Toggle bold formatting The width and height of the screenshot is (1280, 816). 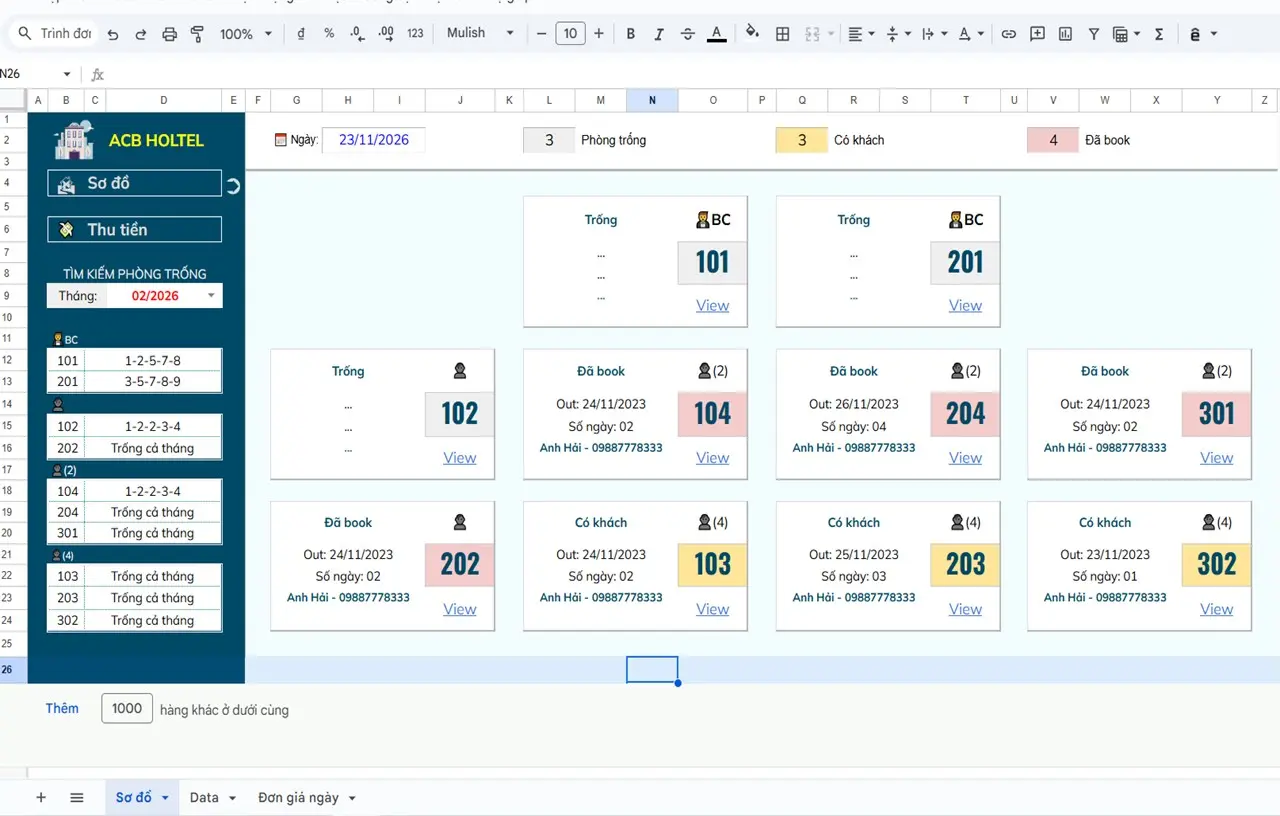[630, 34]
